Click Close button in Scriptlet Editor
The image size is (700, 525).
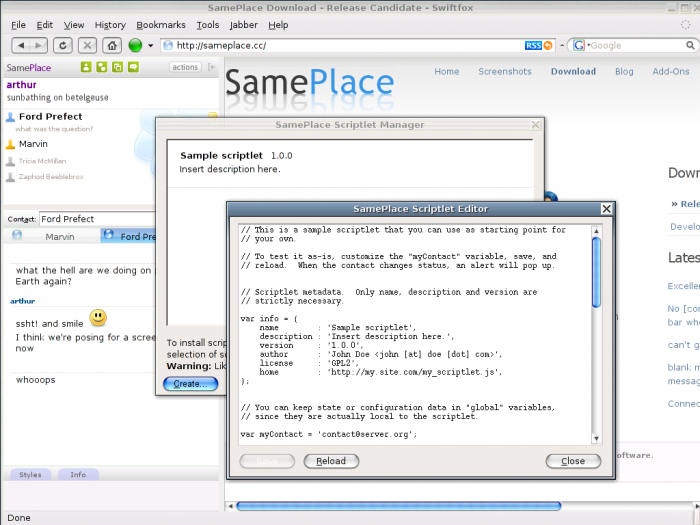573,461
